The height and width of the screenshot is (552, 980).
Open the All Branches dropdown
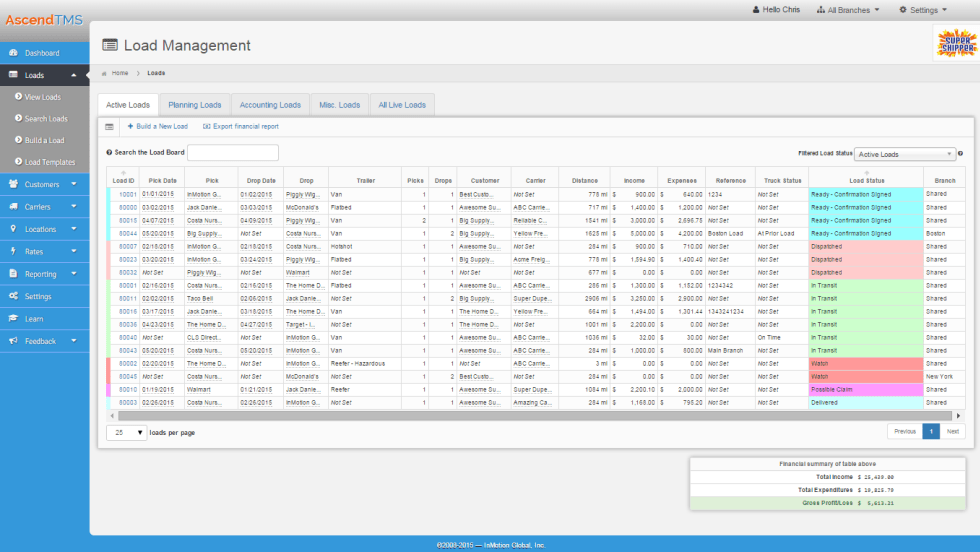coord(848,10)
